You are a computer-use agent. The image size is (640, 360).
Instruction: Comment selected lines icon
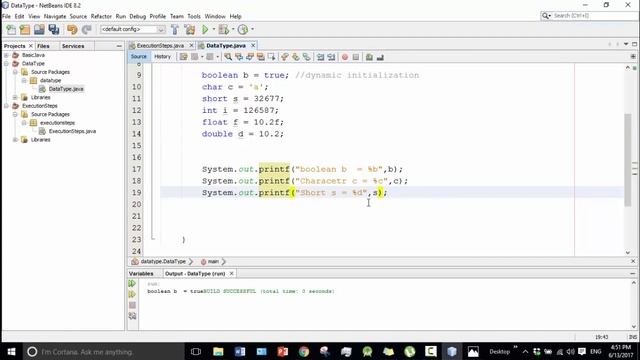(369, 57)
